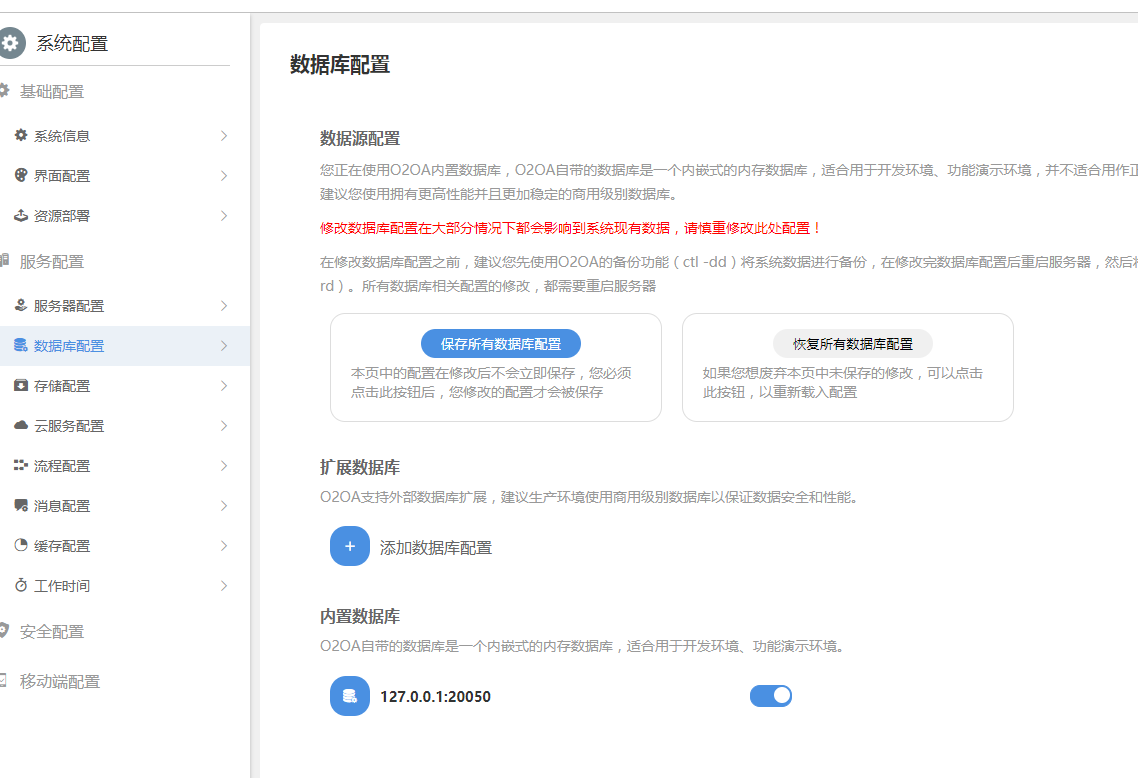Screen dimensions: 1138x778
Task: Open the 资源部署 menu item
Action: 62,216
